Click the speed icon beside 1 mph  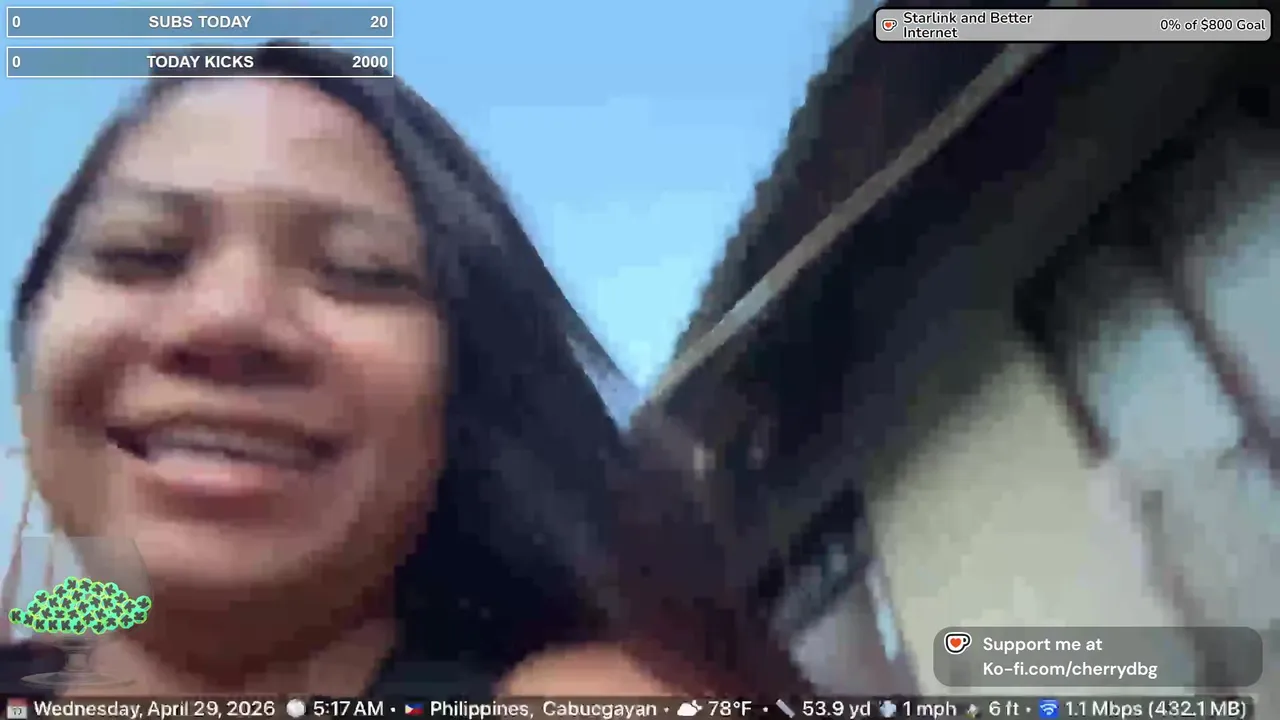point(888,708)
